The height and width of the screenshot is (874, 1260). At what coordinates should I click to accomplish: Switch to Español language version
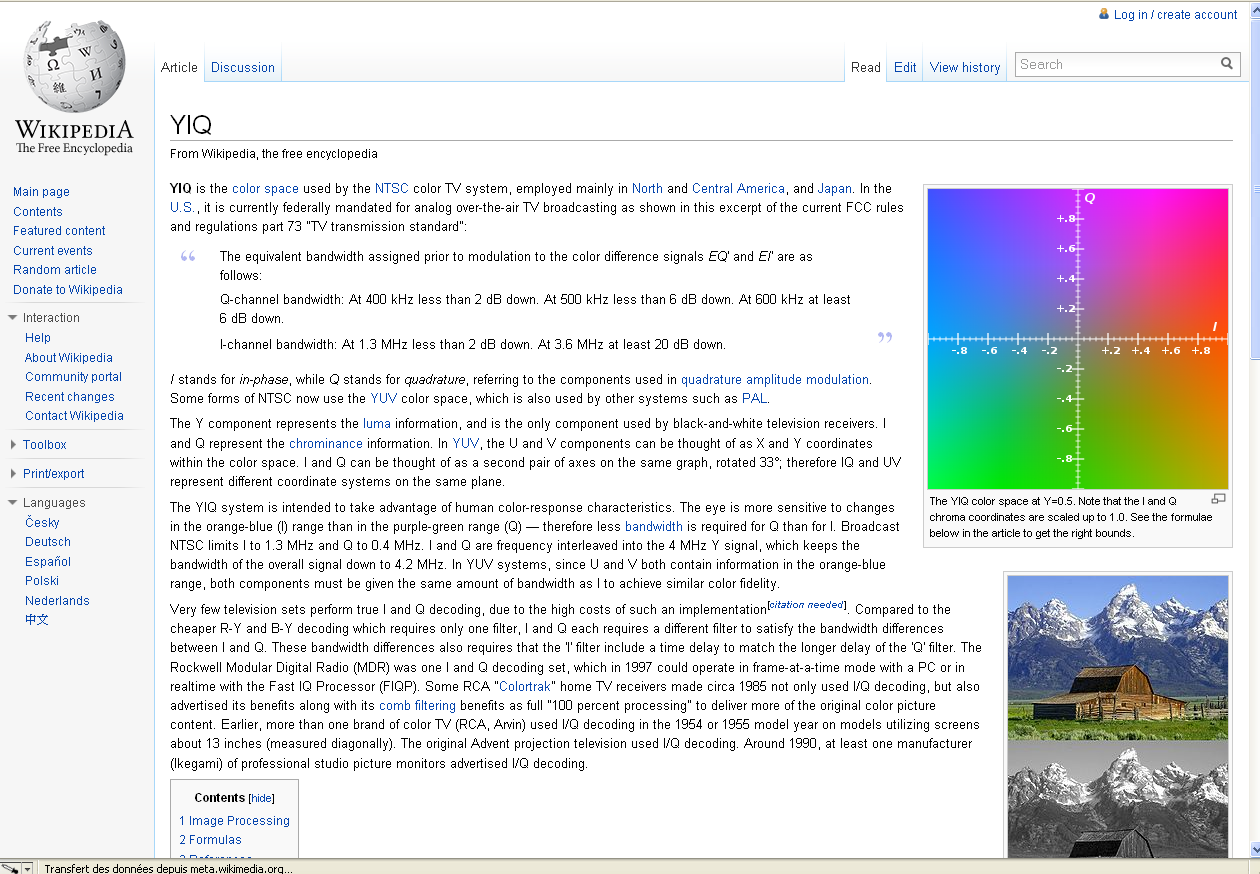pyautogui.click(x=48, y=562)
